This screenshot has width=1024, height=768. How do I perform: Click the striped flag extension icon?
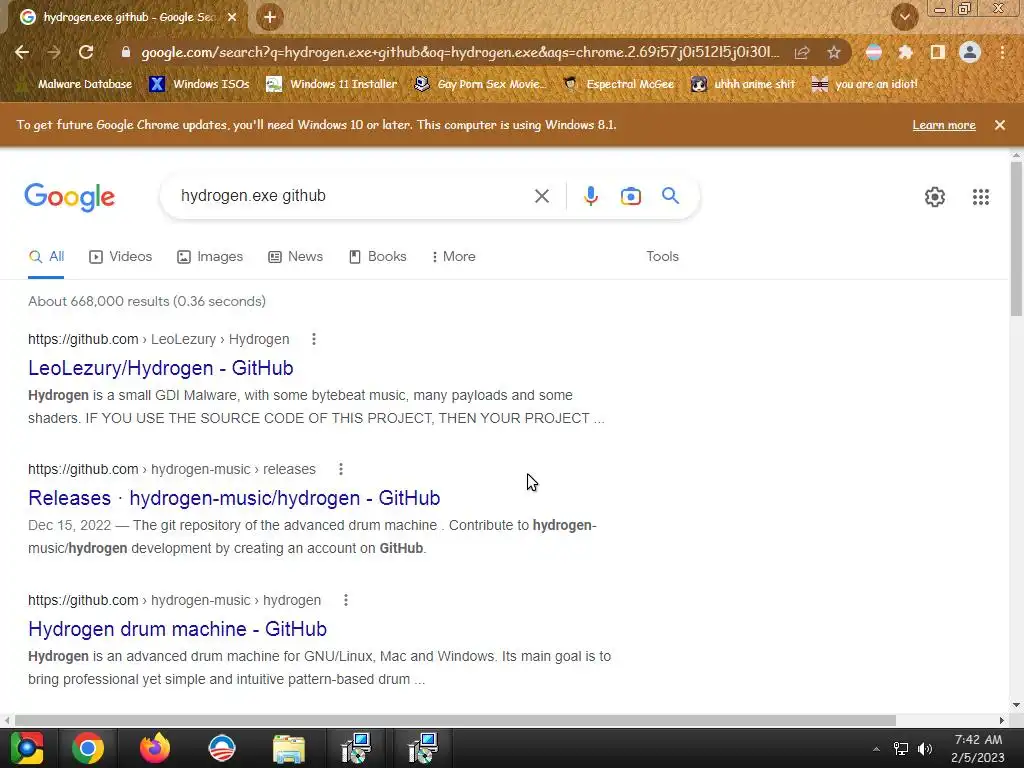pos(874,52)
